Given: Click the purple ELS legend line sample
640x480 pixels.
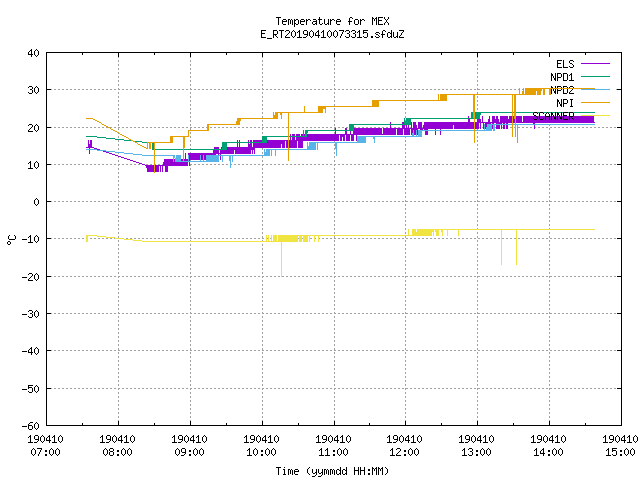Looking at the screenshot, I should click(595, 64).
